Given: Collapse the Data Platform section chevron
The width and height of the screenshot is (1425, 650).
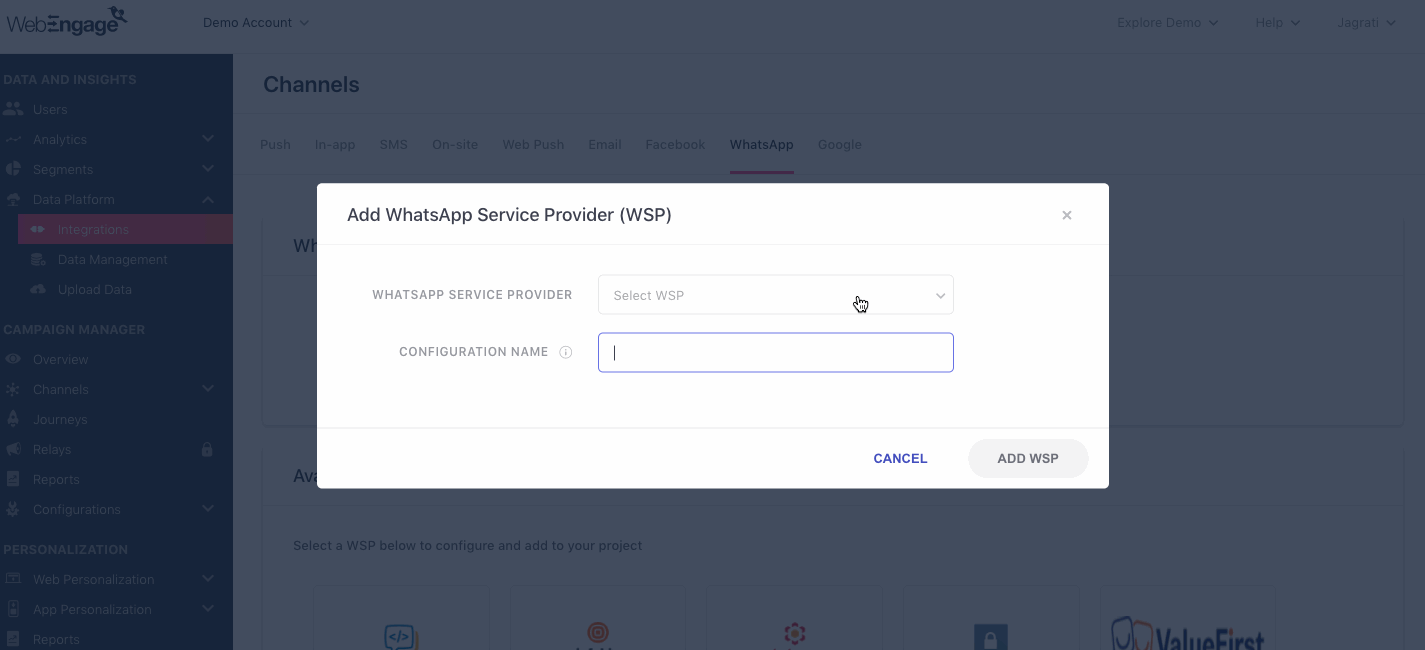Looking at the screenshot, I should coord(208,199).
